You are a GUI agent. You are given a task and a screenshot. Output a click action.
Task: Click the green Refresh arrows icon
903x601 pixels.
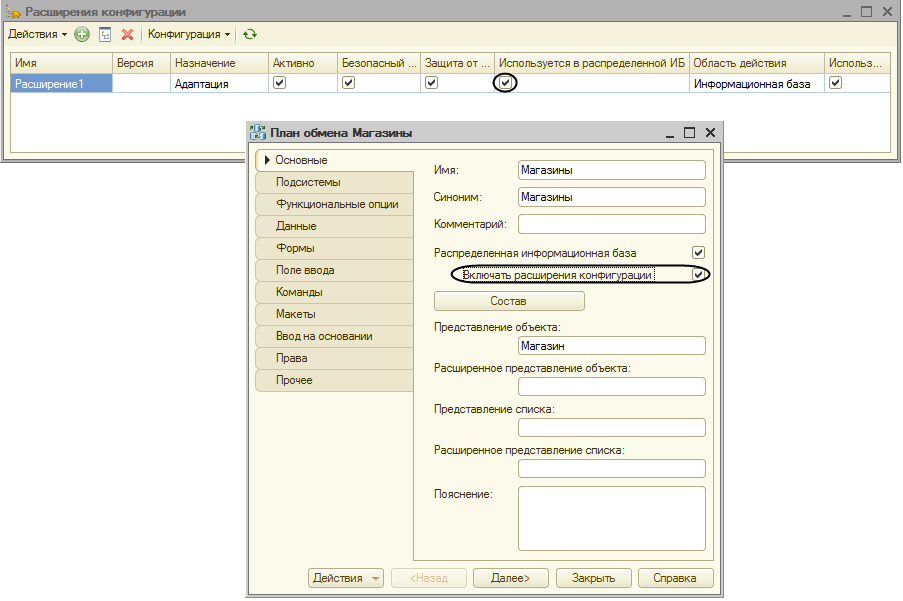[x=249, y=35]
